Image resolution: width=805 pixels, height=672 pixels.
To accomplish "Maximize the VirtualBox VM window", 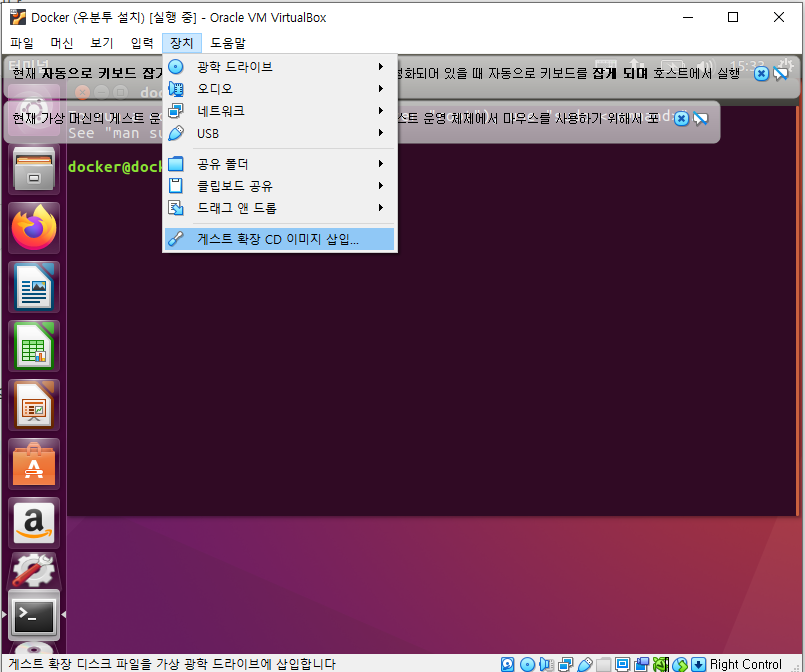I will click(733, 17).
